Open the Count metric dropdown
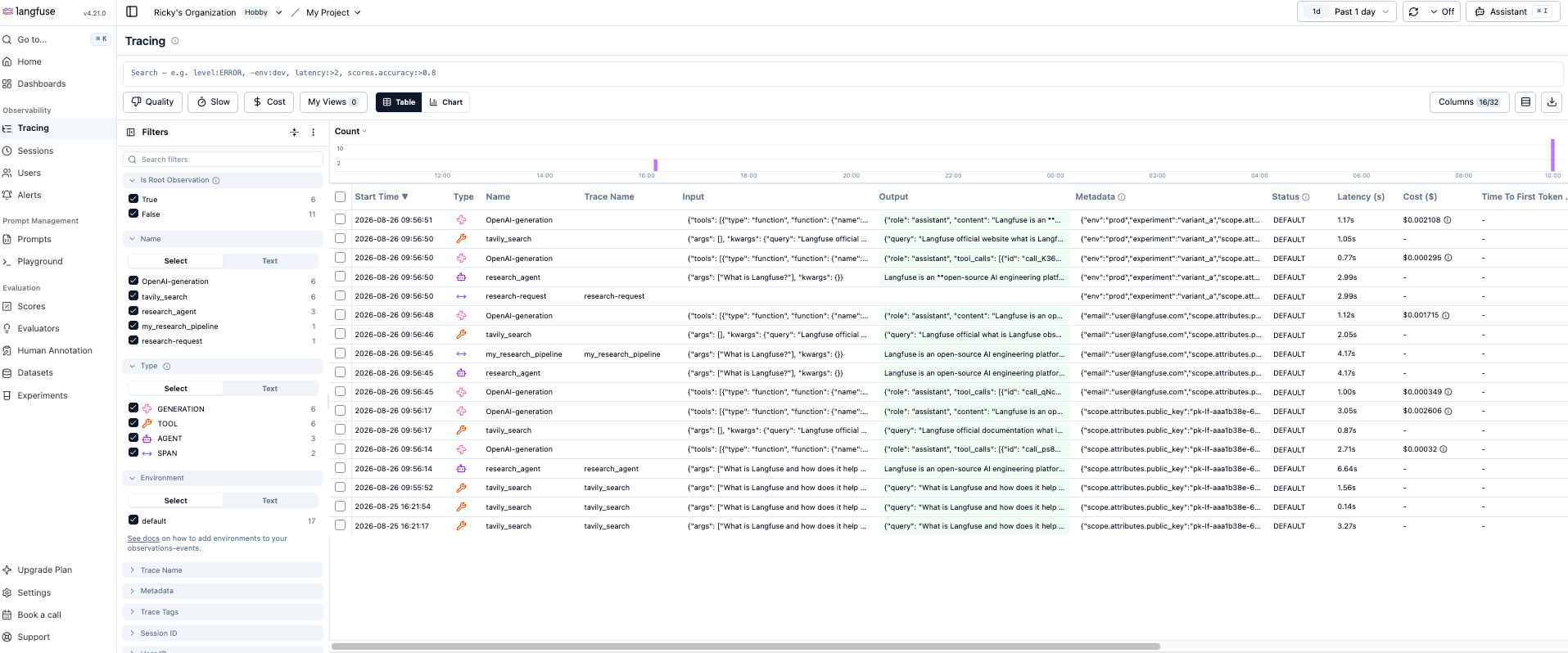1568x653 pixels. pos(350,132)
